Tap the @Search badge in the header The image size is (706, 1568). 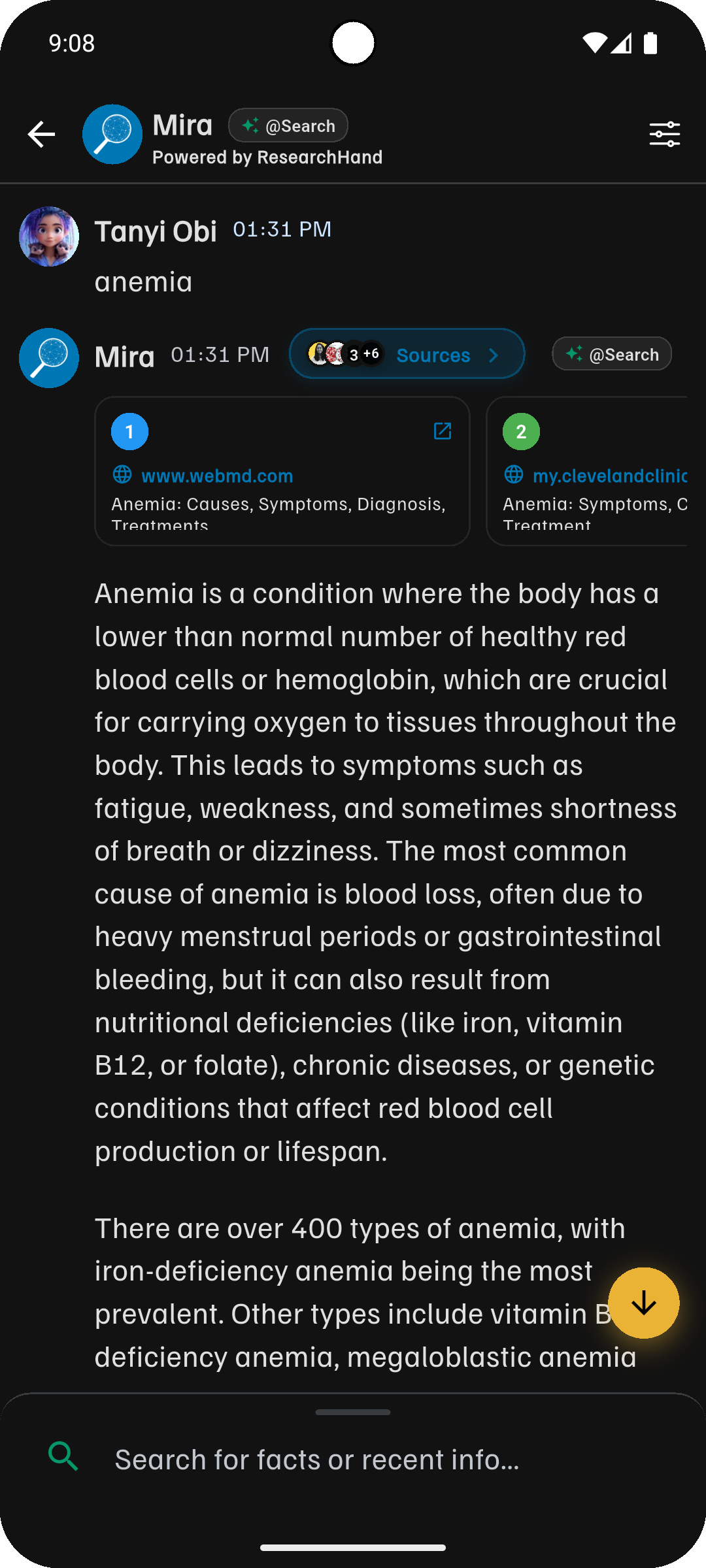pyautogui.click(x=288, y=125)
